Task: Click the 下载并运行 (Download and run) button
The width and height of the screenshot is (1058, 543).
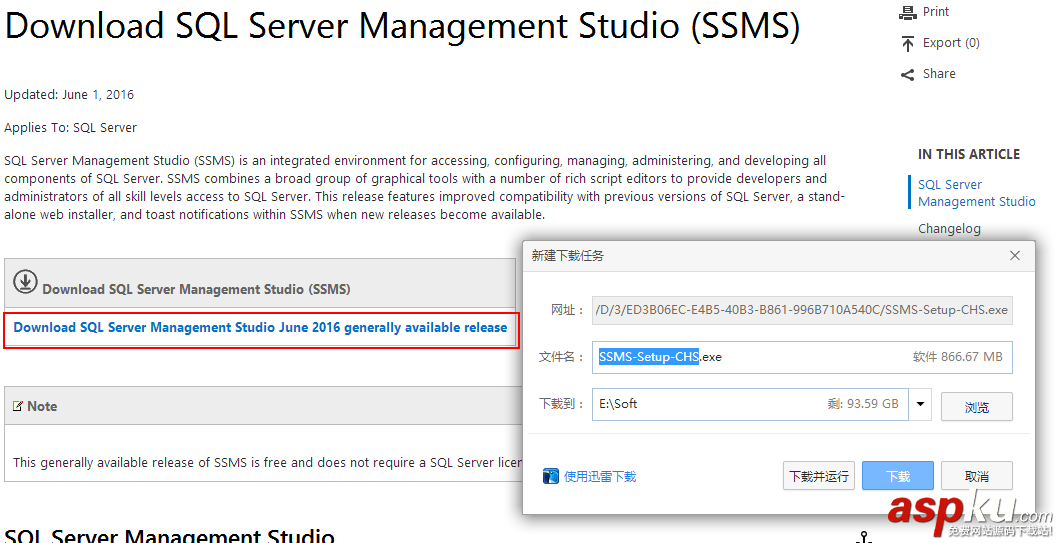Action: click(818, 476)
